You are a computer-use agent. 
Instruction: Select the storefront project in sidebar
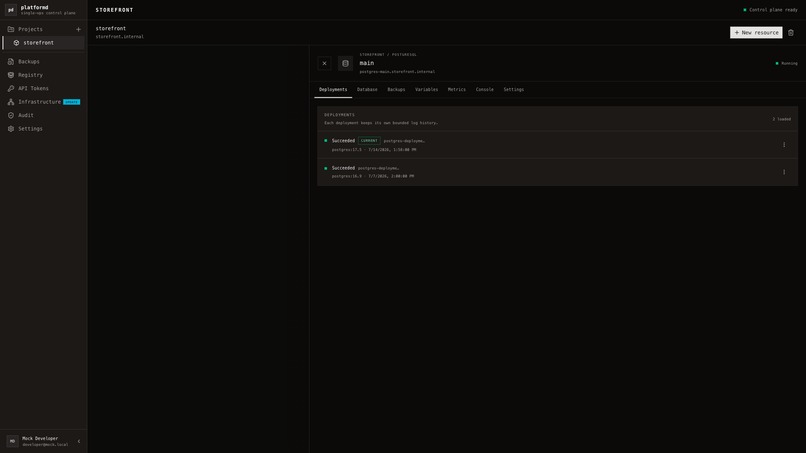point(44,43)
